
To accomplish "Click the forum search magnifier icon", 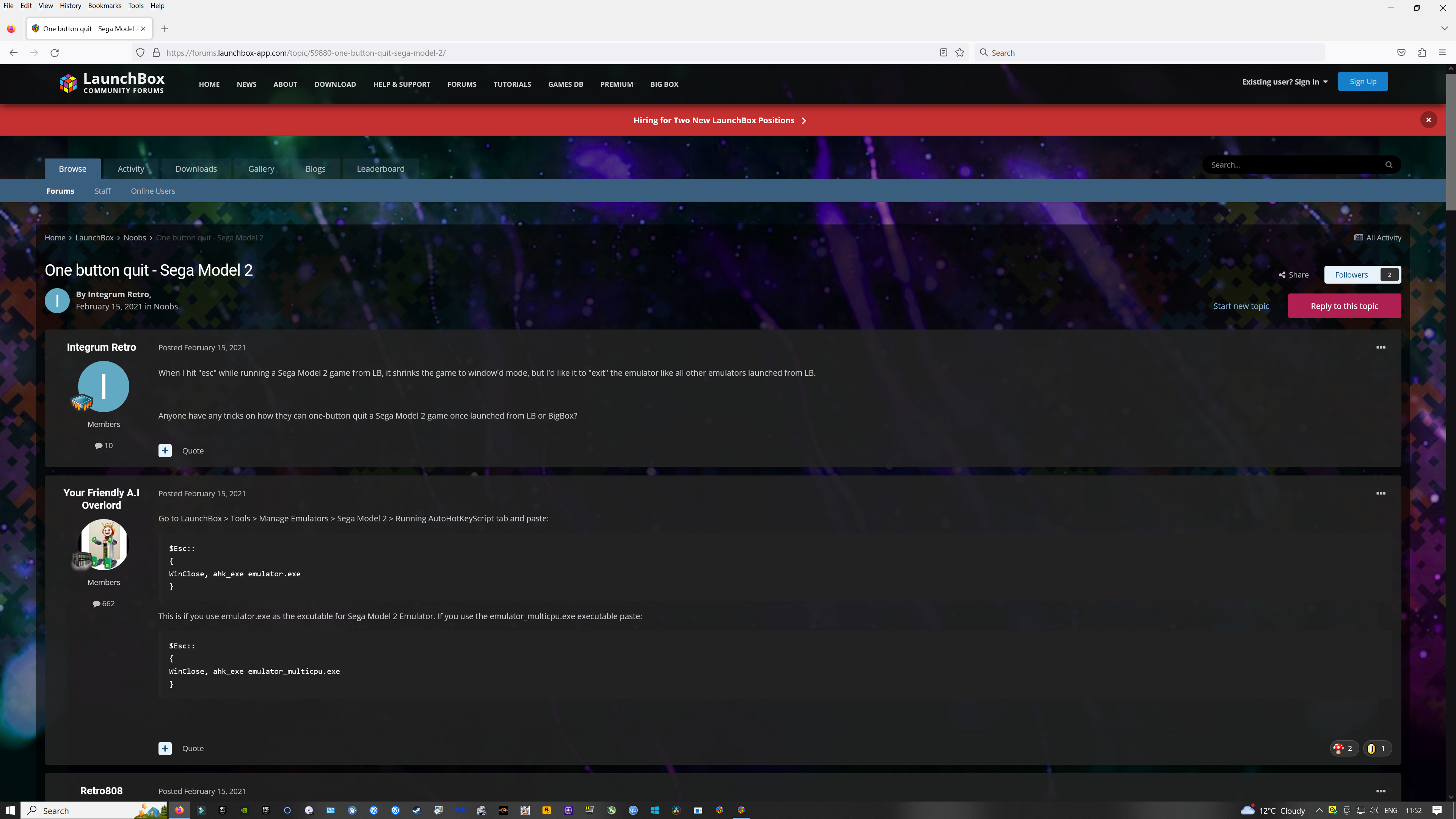I will point(1389,165).
